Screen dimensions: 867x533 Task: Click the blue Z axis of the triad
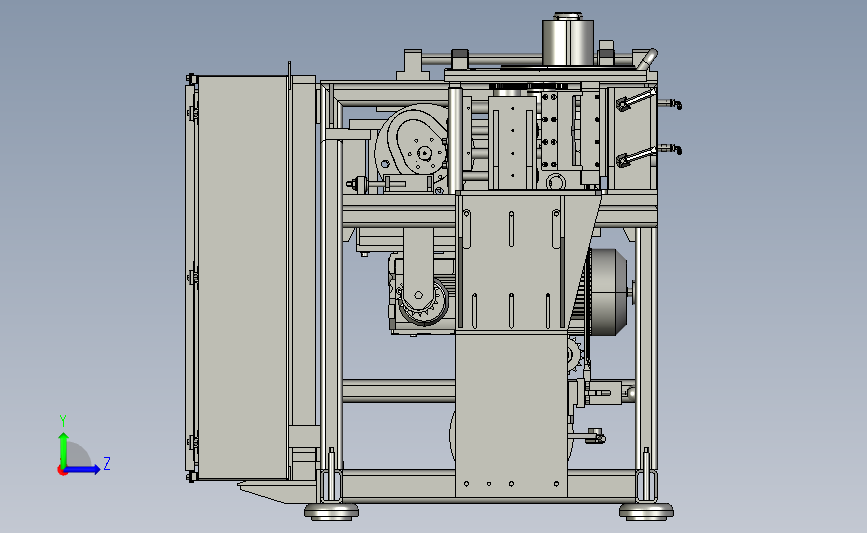(83, 470)
